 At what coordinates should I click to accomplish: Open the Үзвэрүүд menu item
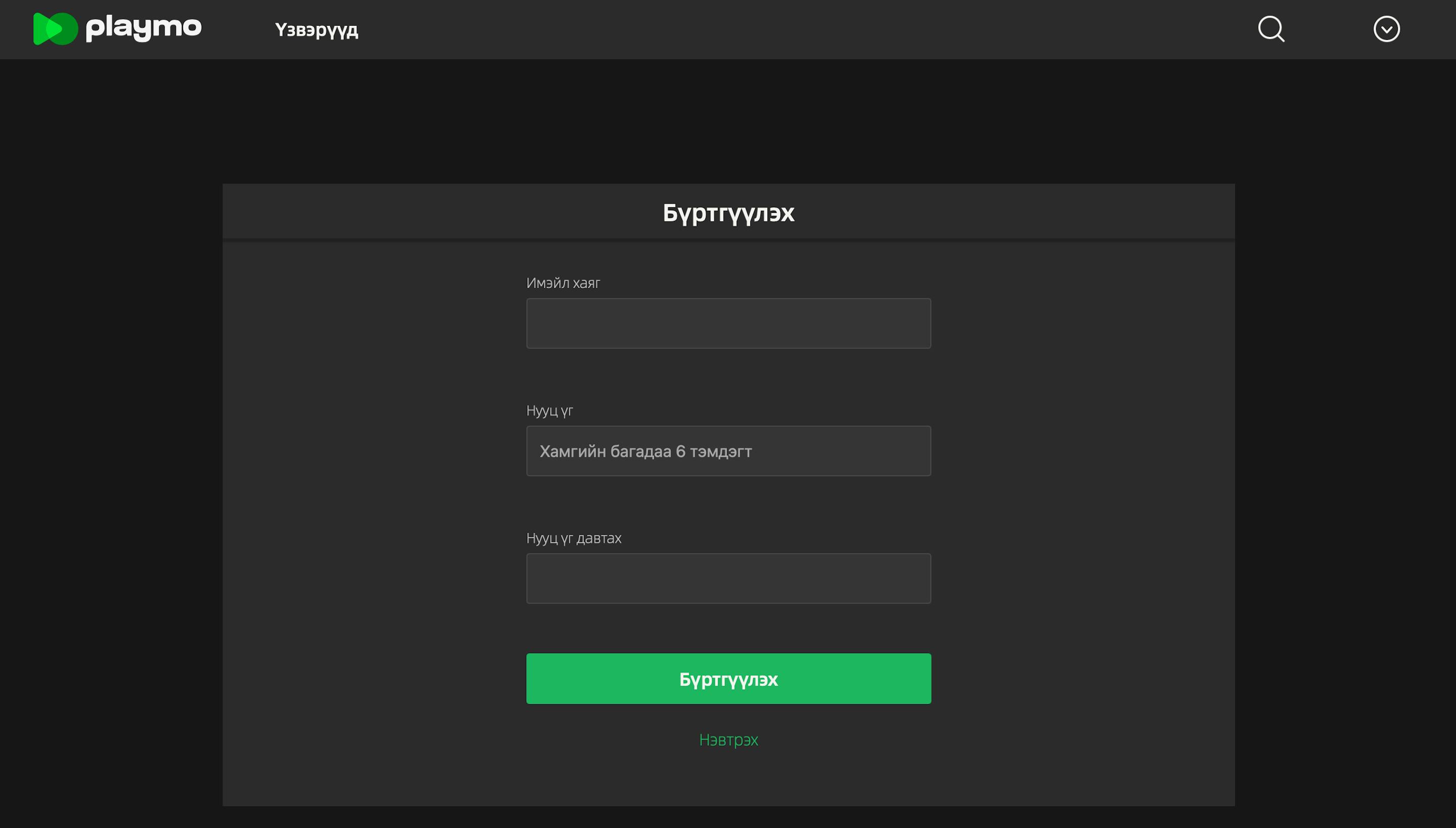(x=316, y=29)
